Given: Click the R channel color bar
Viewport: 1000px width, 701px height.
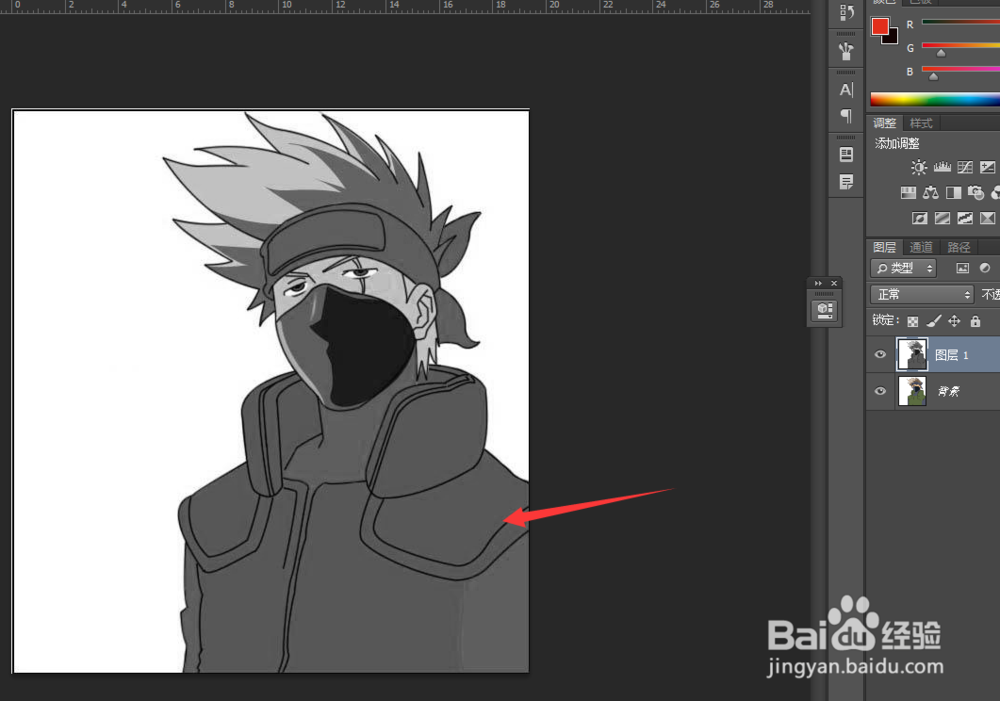Looking at the screenshot, I should (x=960, y=22).
